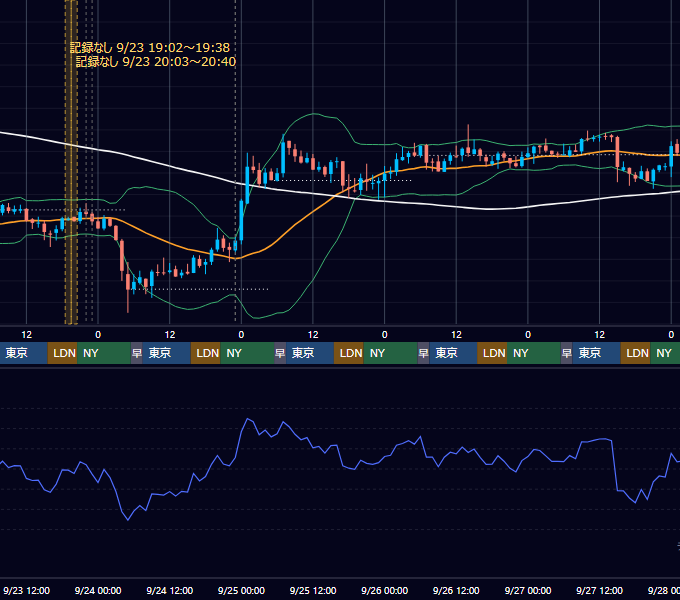
Task: Click the 東京 session block on 9/26
Action: click(x=453, y=353)
